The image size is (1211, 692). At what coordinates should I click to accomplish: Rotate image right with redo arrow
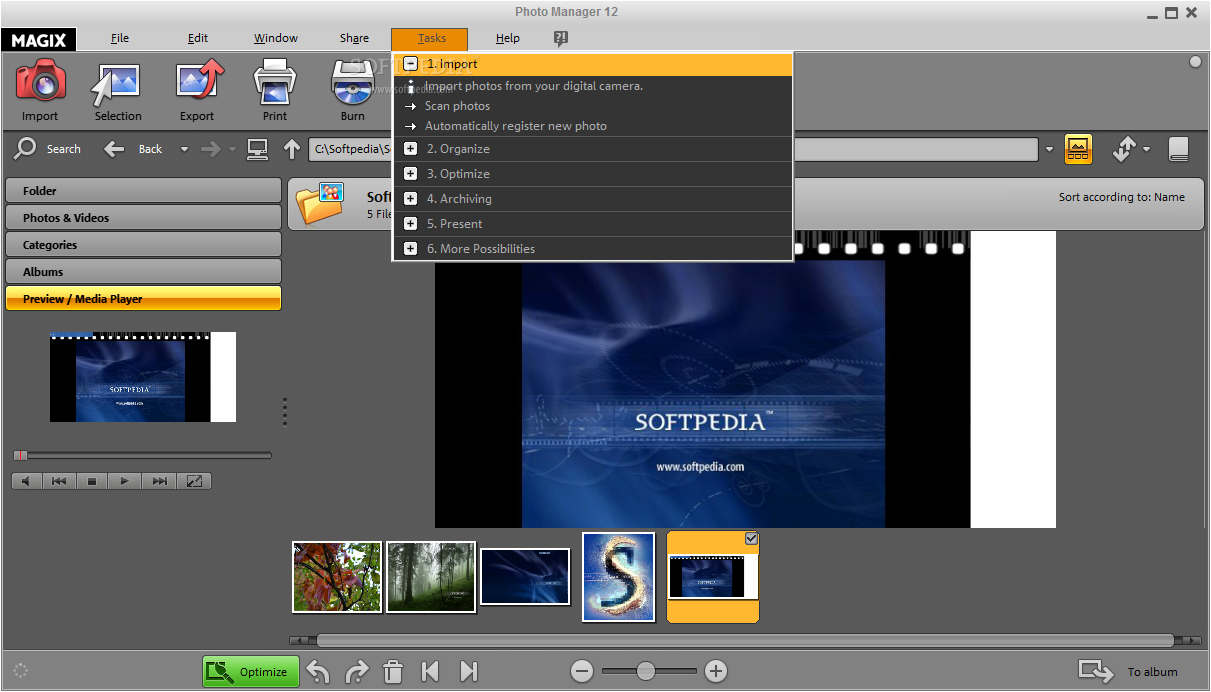pyautogui.click(x=356, y=671)
